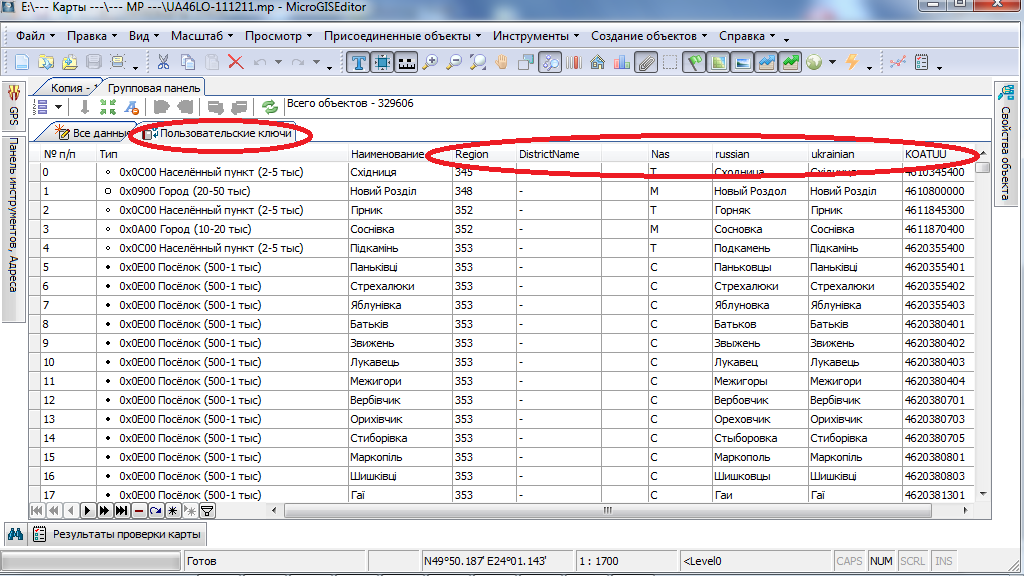1024x576 pixels.
Task: Open Результаты проверки карты panel
Action: coord(120,534)
